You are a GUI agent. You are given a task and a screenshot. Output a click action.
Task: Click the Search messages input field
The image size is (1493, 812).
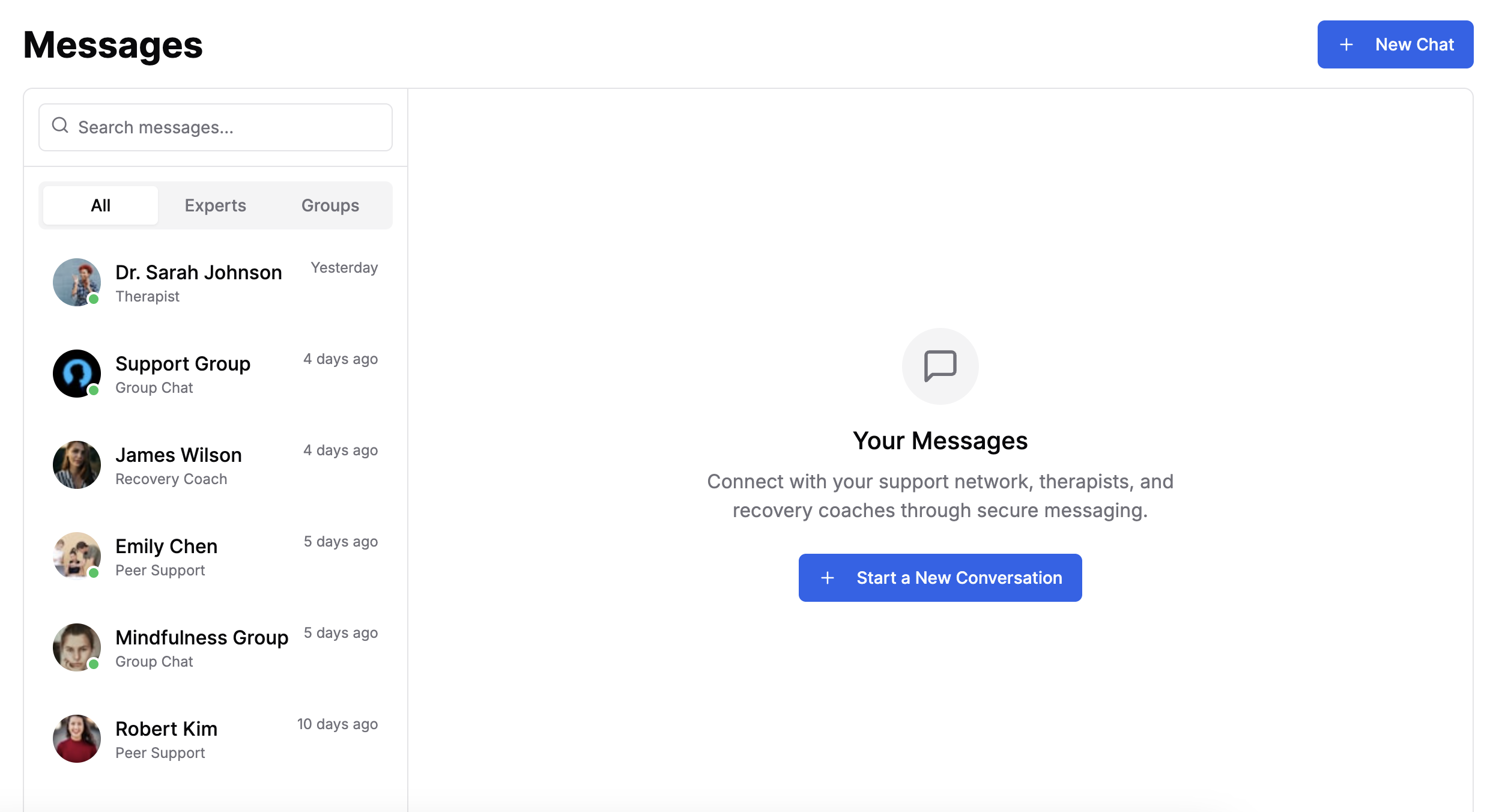point(215,127)
